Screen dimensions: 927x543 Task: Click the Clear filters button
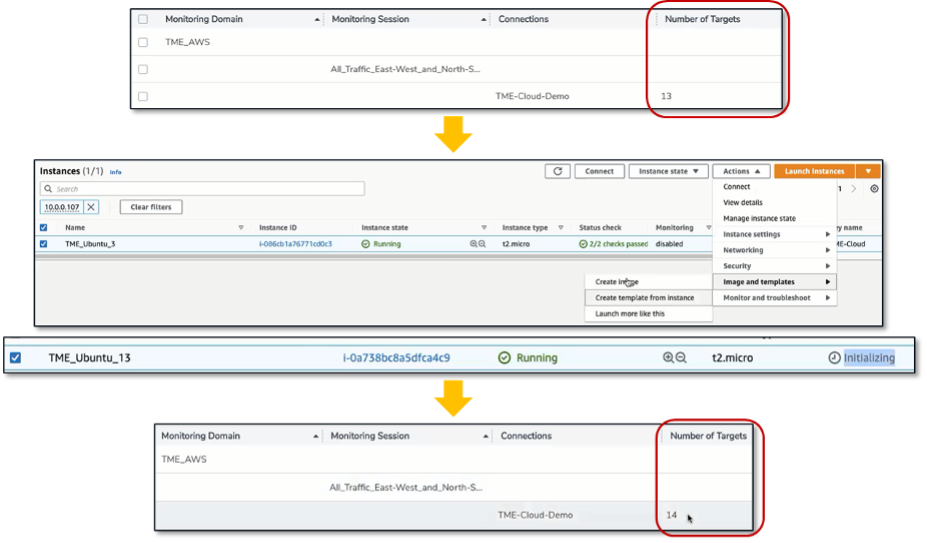coord(151,207)
